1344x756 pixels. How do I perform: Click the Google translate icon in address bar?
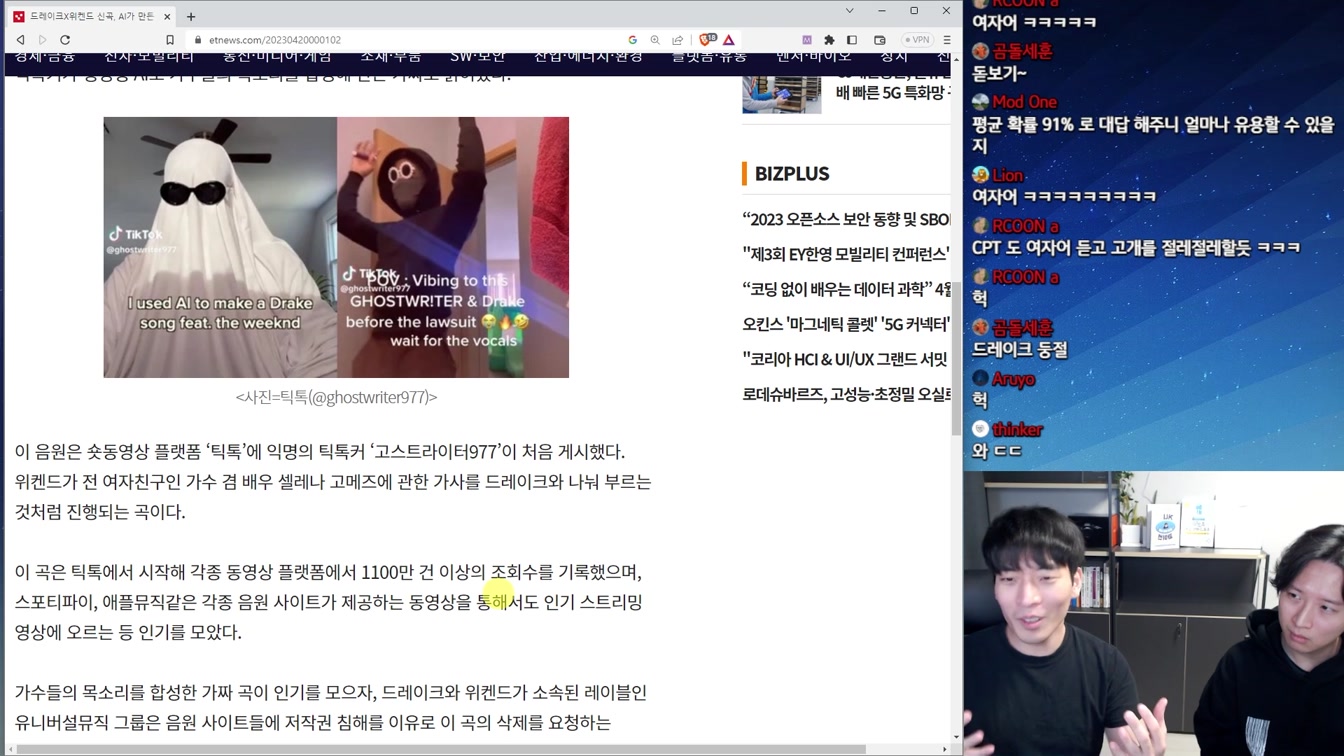tap(633, 40)
